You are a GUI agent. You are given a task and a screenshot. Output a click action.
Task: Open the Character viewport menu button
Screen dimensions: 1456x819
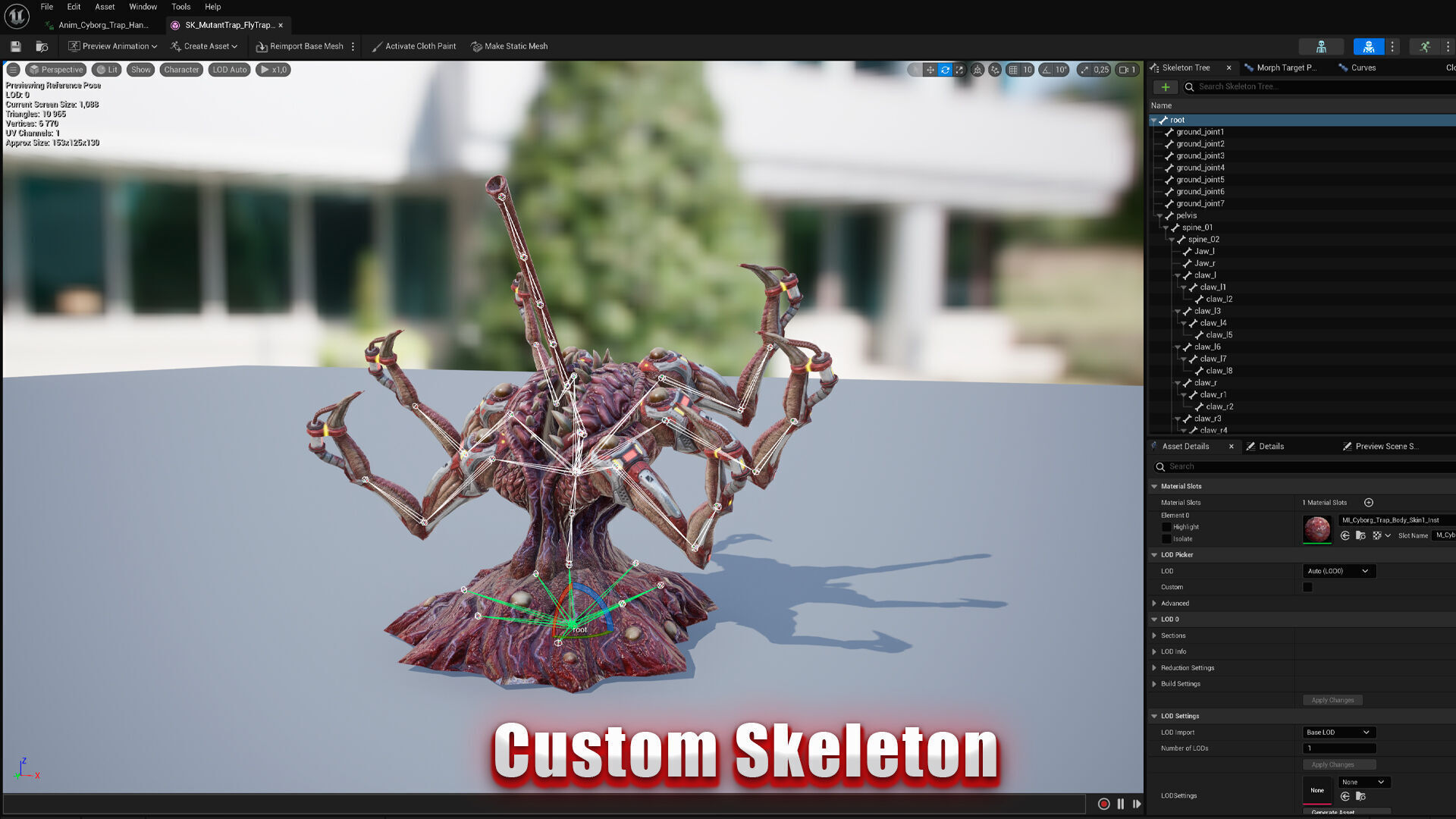tap(181, 70)
